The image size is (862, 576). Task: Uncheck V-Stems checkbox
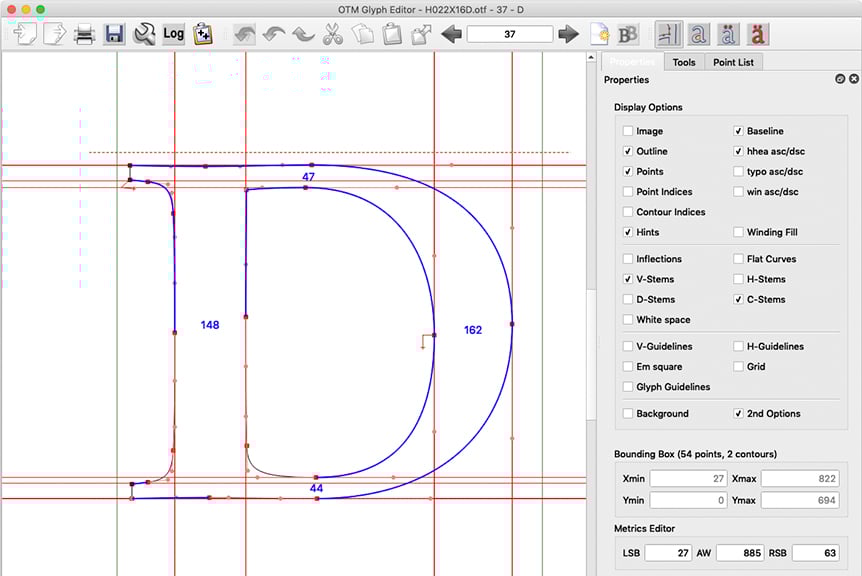click(x=628, y=279)
